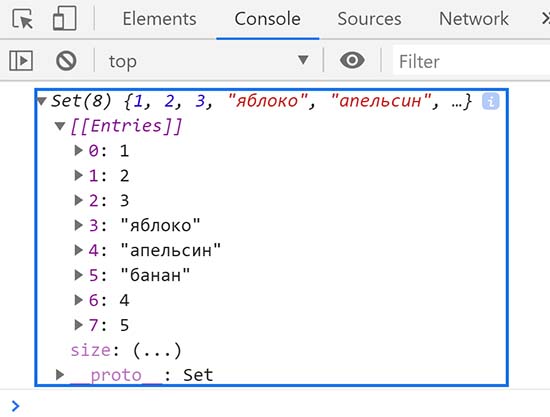
Task: Collapse the Set(8) object triangle
Action: [x=42, y=101]
